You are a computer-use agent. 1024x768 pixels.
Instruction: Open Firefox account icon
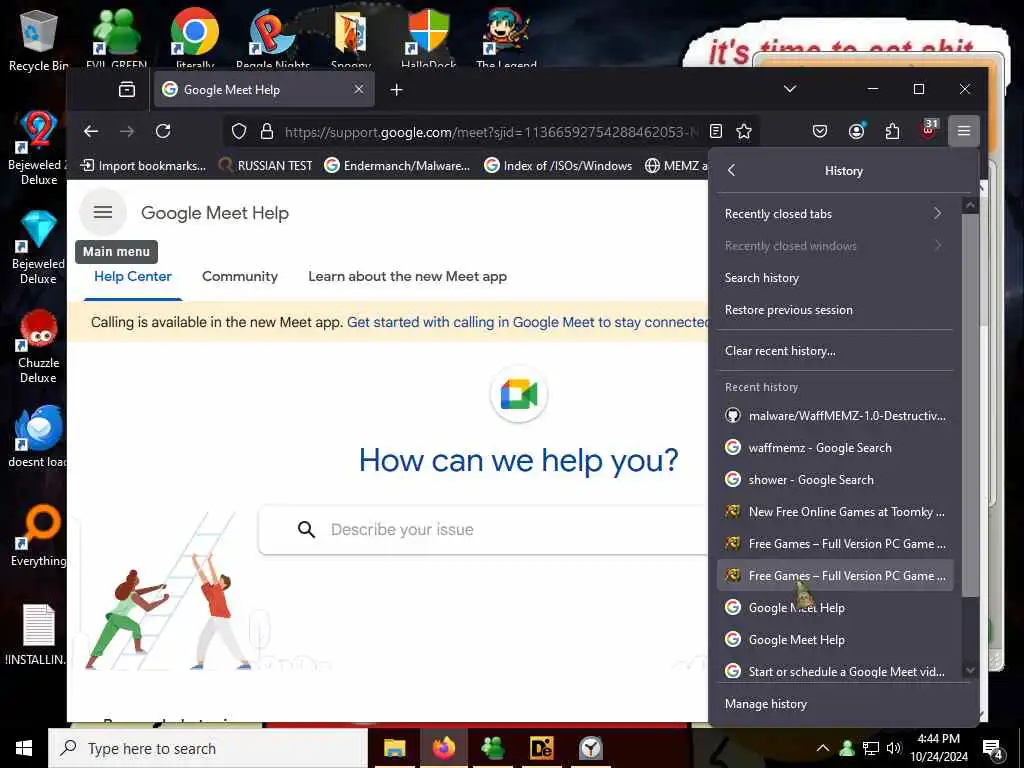point(856,131)
